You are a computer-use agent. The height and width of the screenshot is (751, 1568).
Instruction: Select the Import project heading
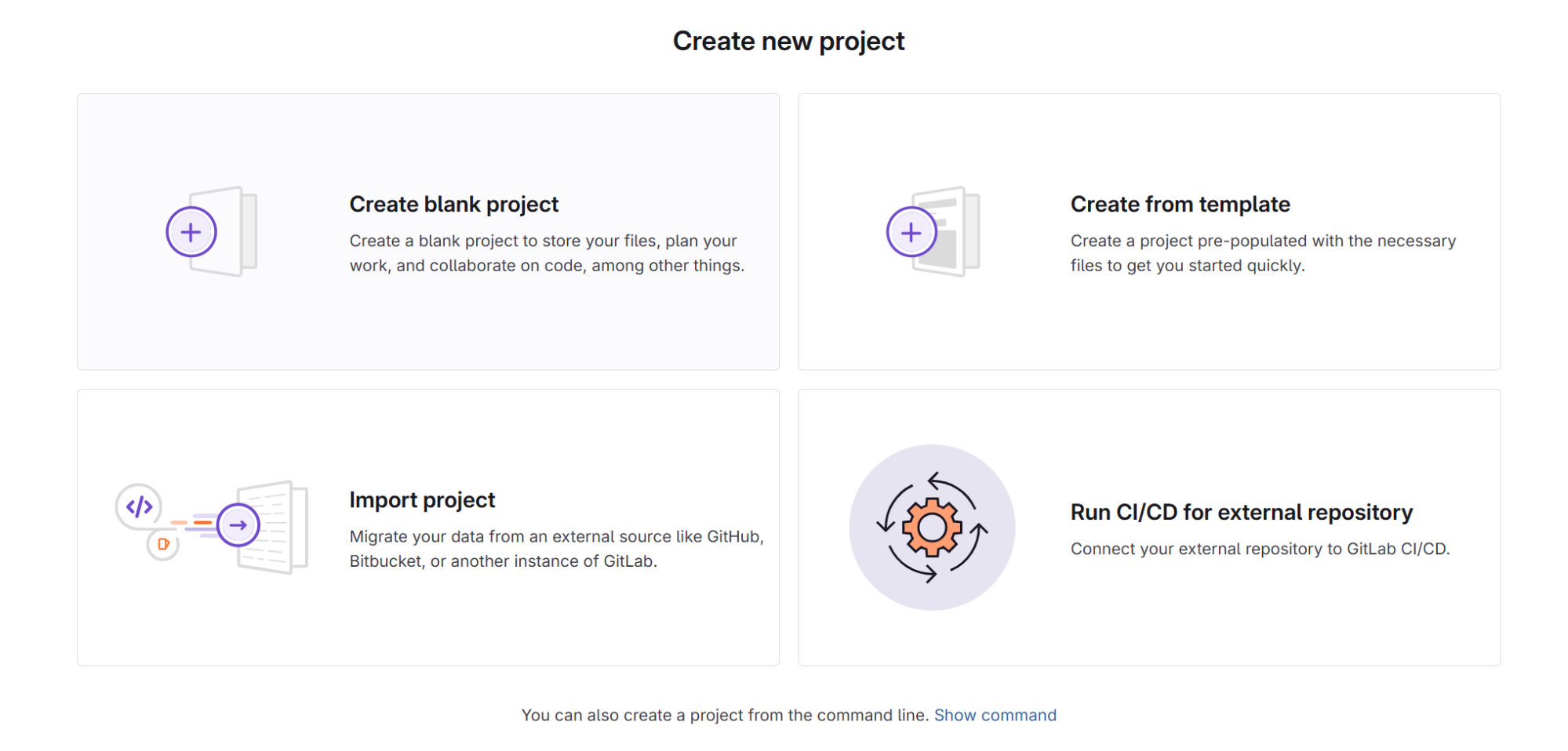click(x=422, y=500)
